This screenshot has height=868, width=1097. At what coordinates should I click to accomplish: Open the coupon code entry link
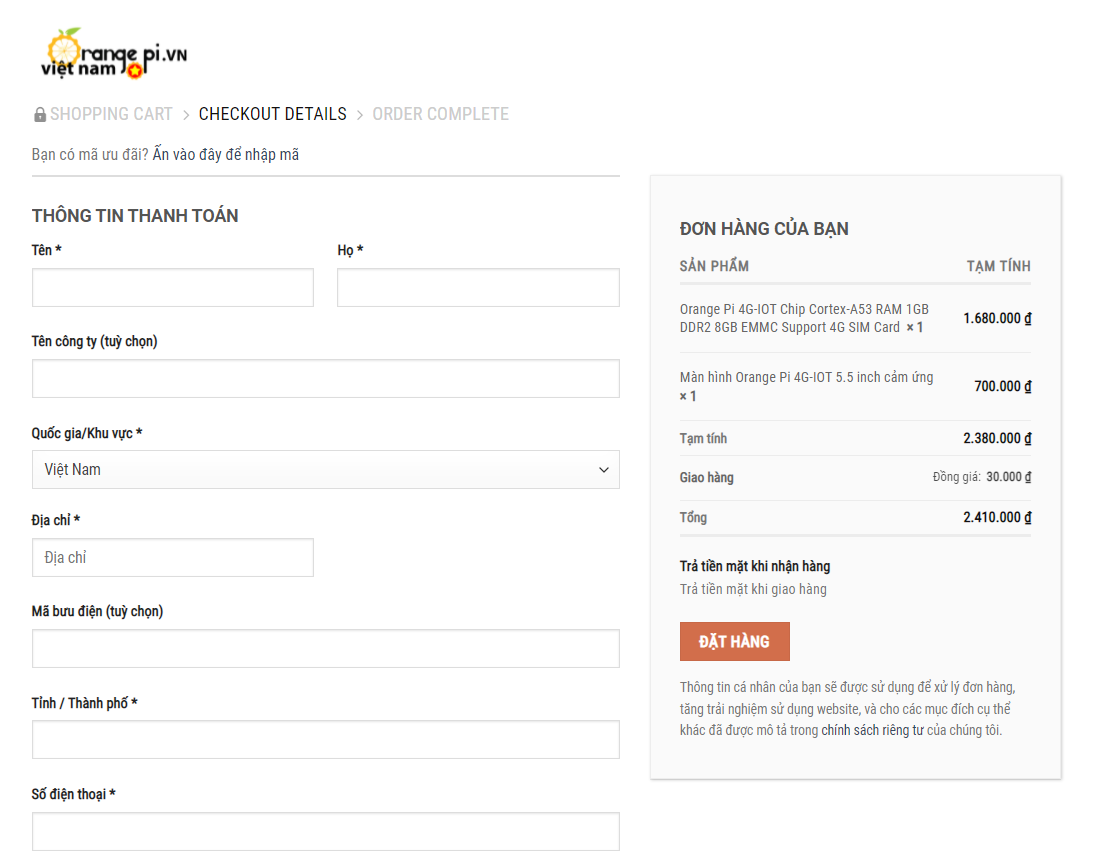tap(225, 155)
